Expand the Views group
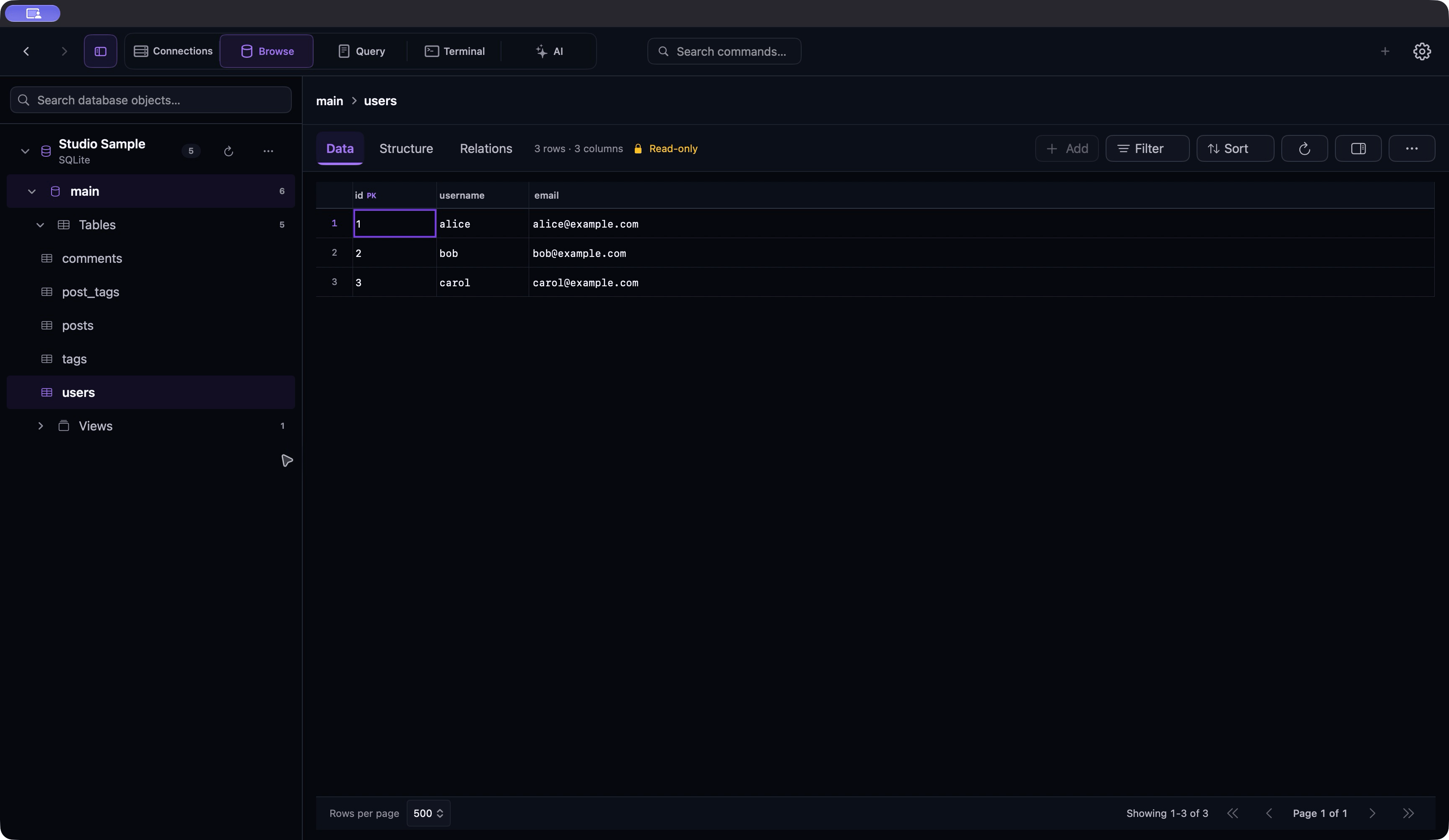This screenshot has height=840, width=1449. [40, 426]
